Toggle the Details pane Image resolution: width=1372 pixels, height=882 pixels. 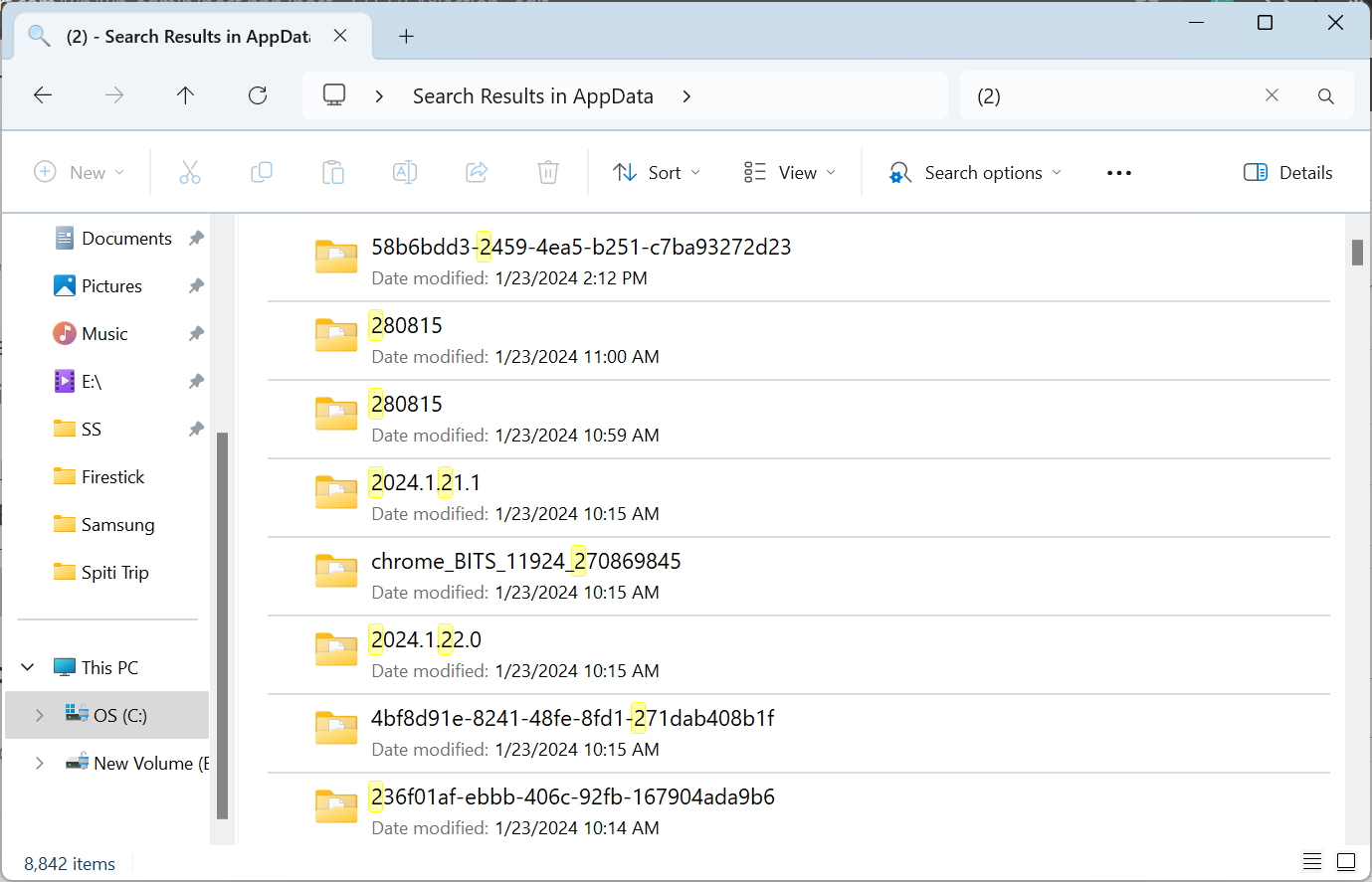click(1287, 172)
